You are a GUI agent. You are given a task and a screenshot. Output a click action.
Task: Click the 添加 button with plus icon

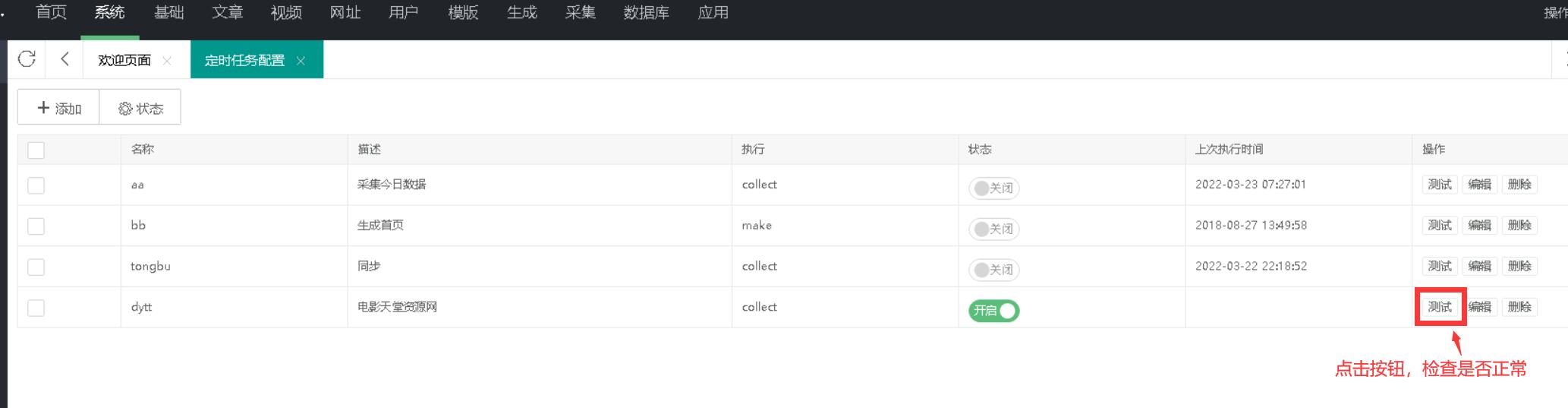(58, 108)
